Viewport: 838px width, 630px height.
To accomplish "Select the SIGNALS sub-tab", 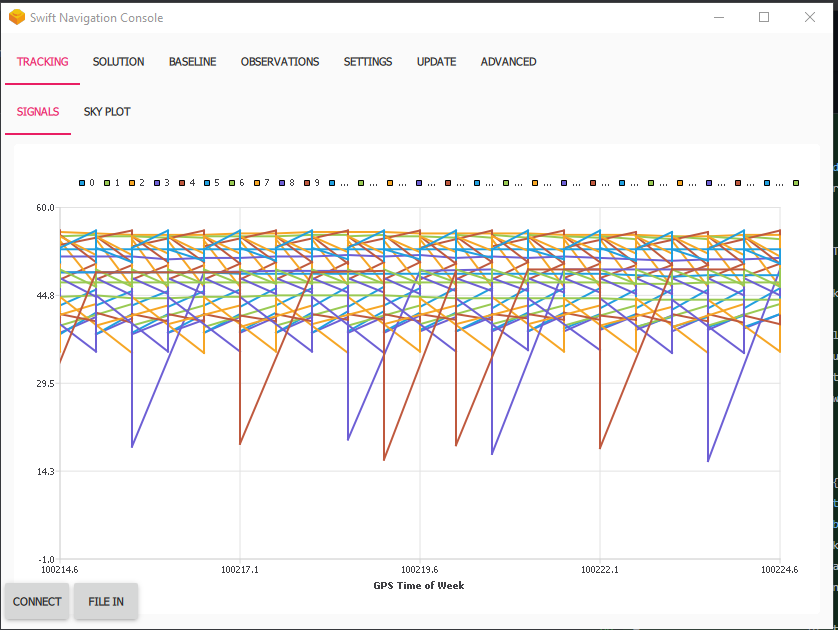I will [38, 112].
